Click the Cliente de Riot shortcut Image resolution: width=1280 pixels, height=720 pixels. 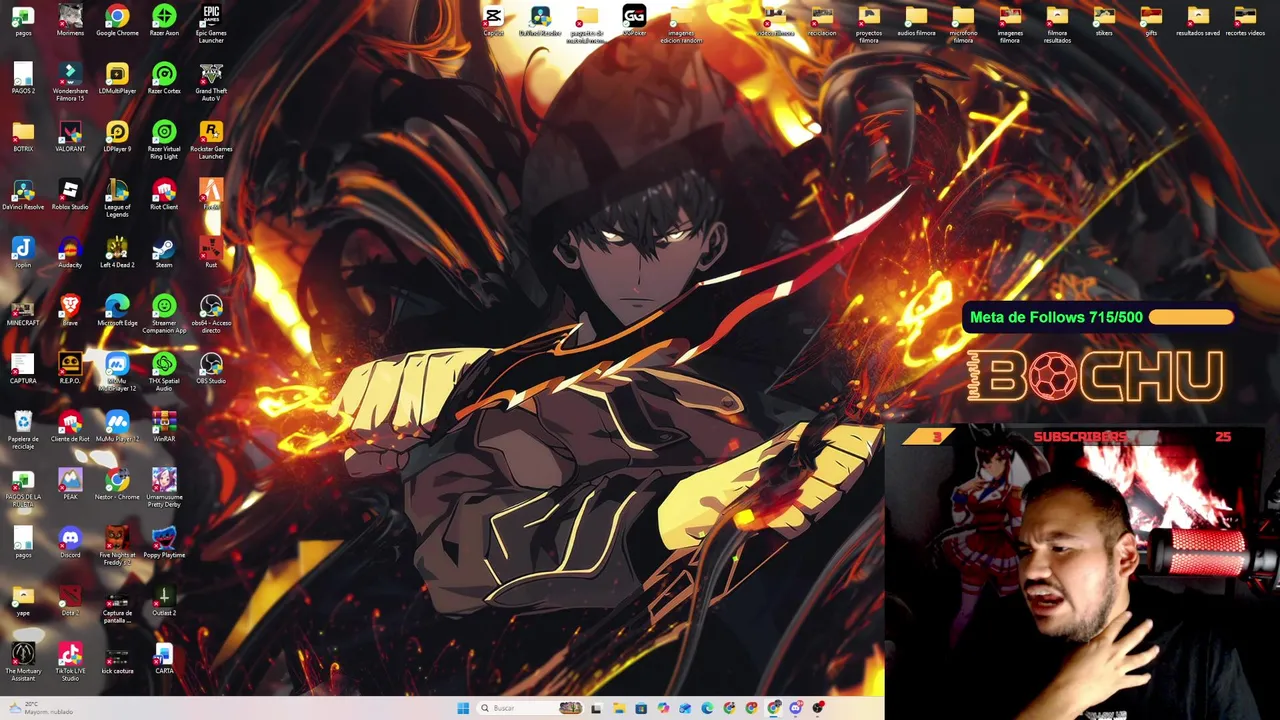click(70, 426)
